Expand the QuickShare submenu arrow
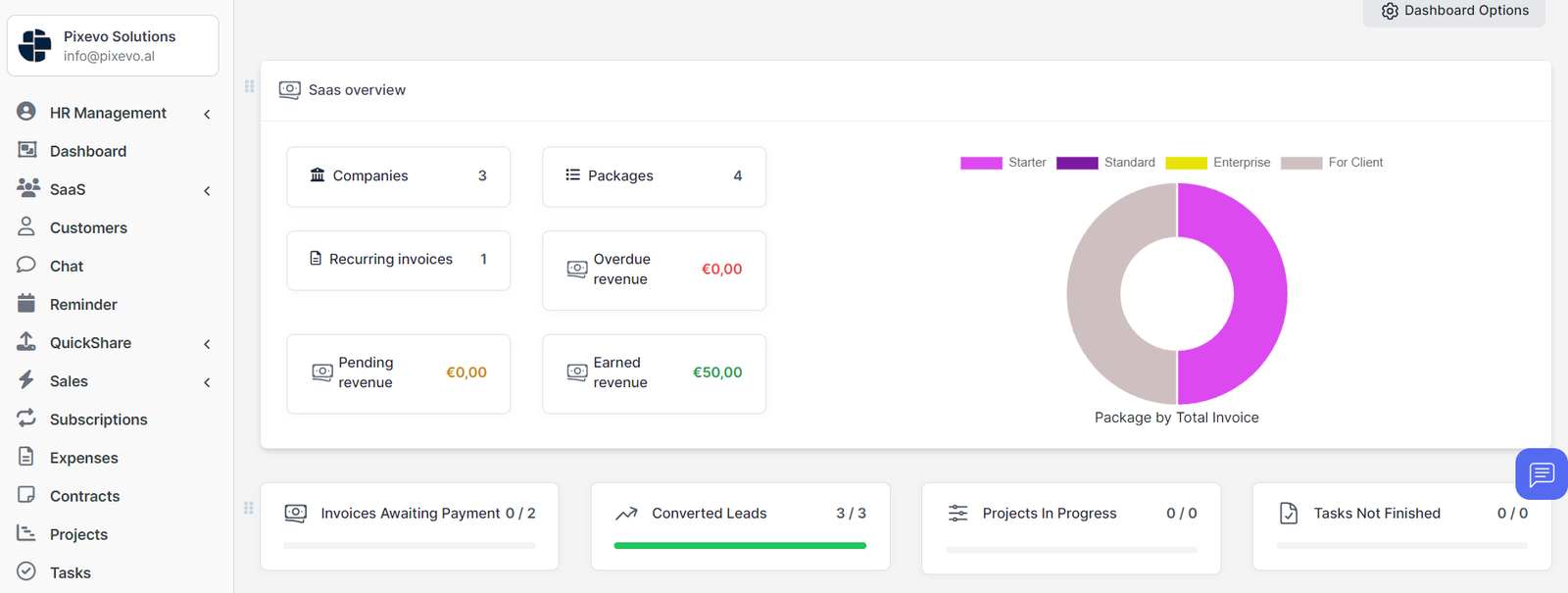This screenshot has width=1568, height=593. pos(207,344)
